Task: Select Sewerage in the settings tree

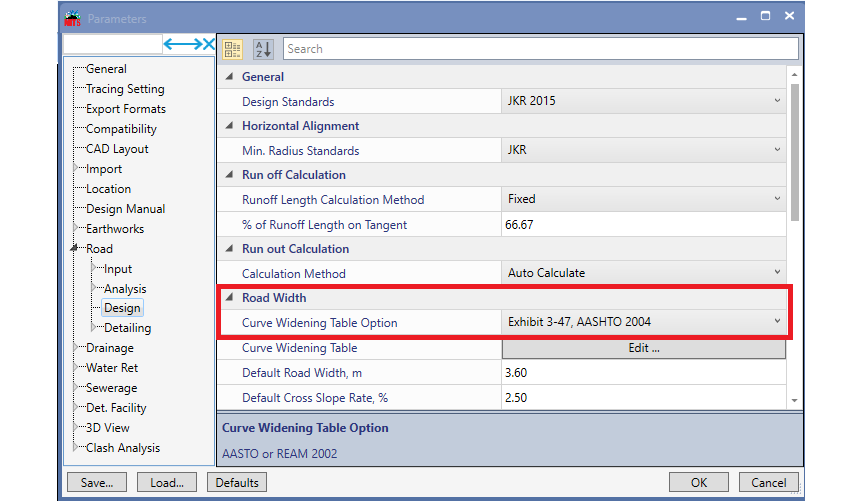Action: pyautogui.click(x=112, y=388)
